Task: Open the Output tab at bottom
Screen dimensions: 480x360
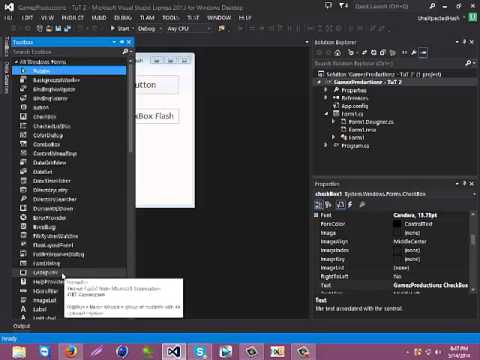Action: pyautogui.click(x=21, y=326)
